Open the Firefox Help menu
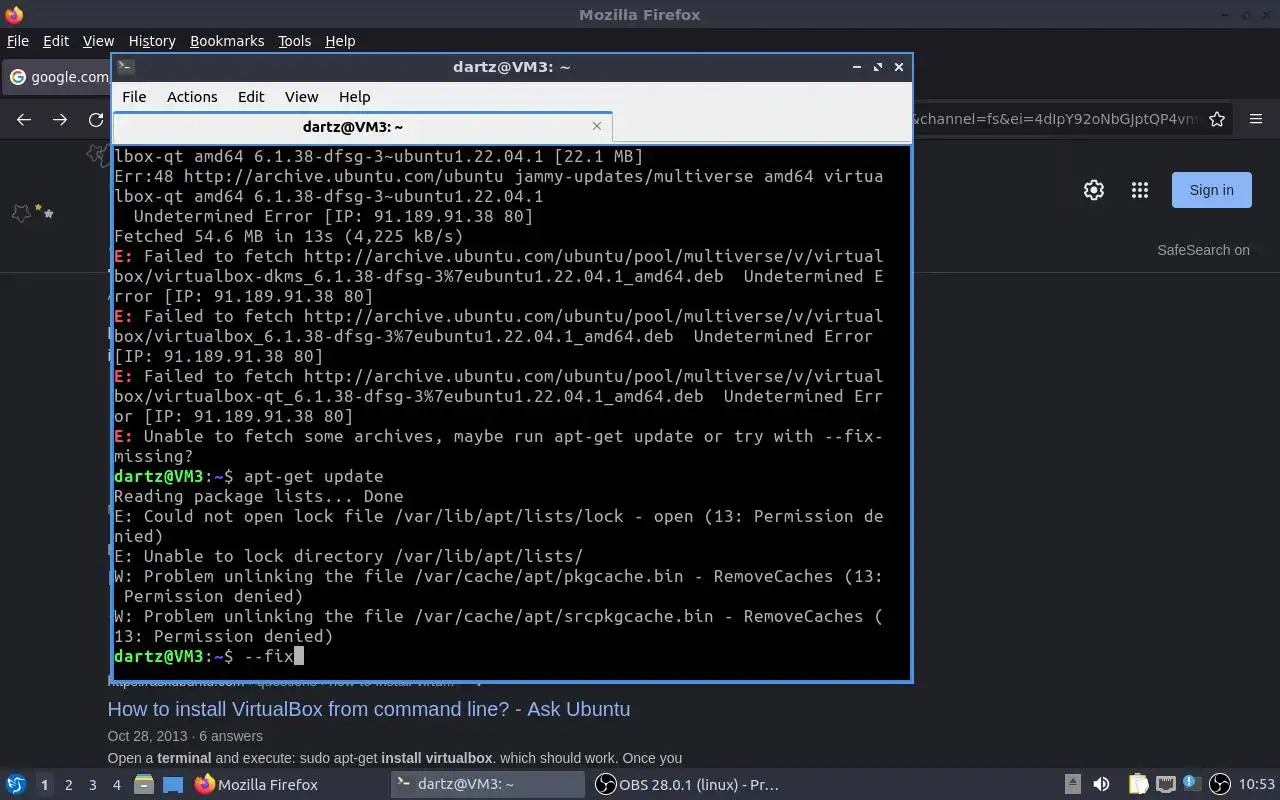1280x800 pixels. [x=340, y=41]
